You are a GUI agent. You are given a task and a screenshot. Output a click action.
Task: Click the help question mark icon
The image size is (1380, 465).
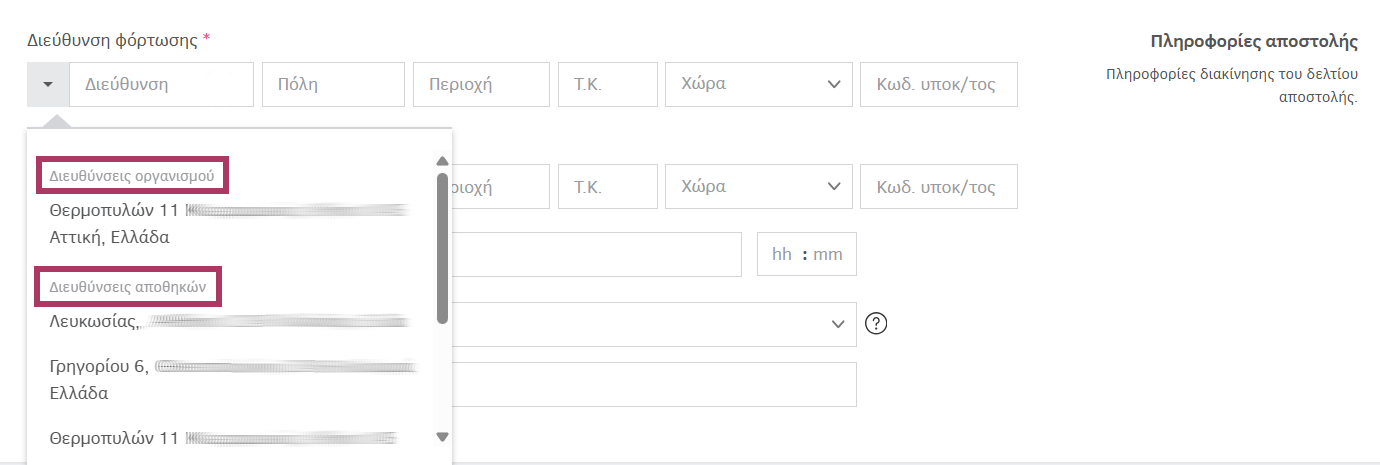[x=876, y=324]
